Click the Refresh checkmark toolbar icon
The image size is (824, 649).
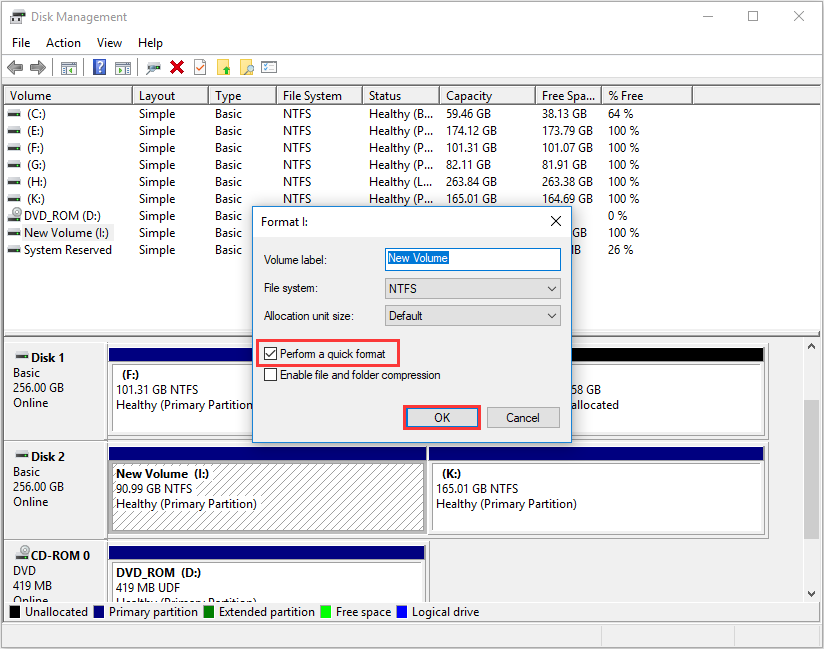click(x=201, y=67)
